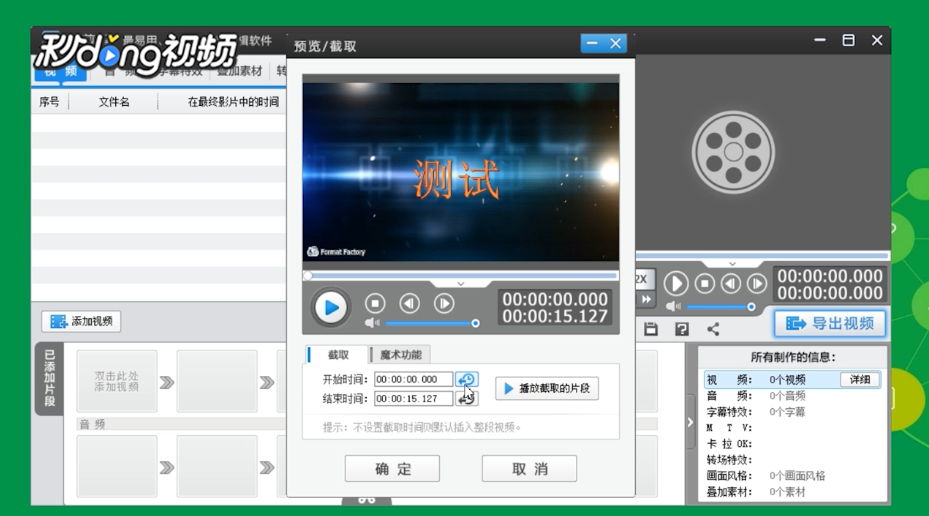Save the project with the floppy disk icon

pyautogui.click(x=651, y=329)
